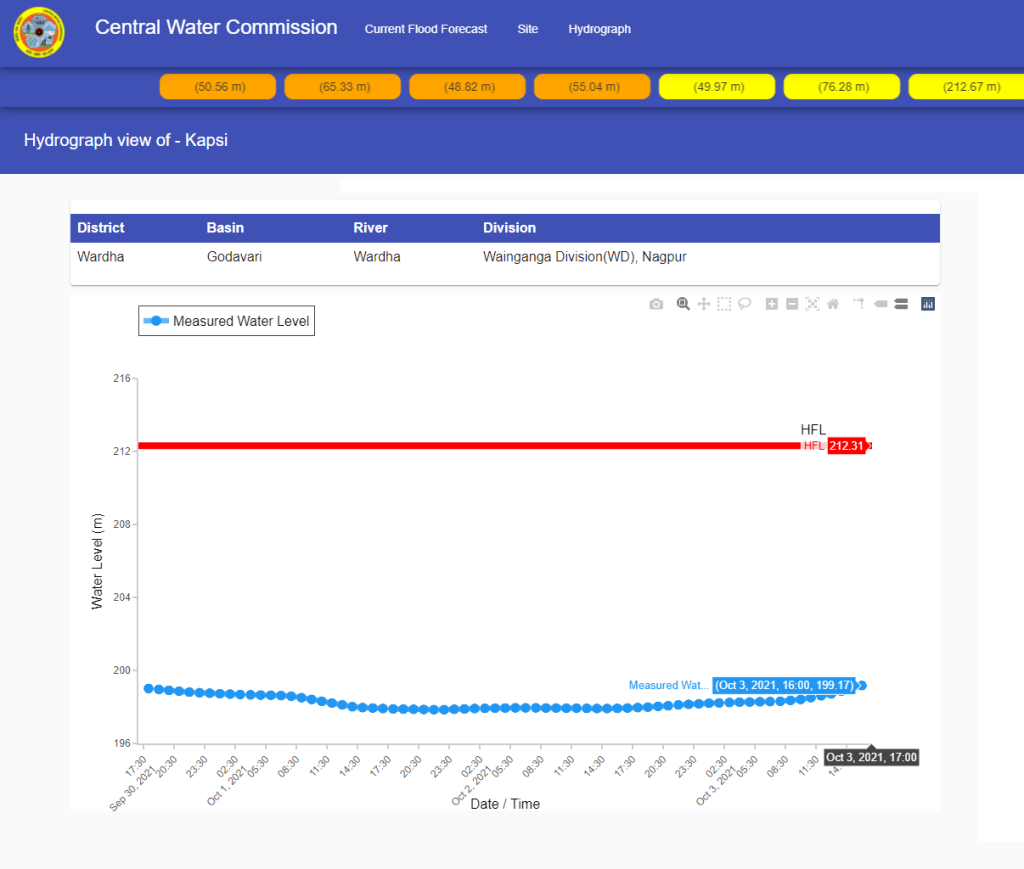Toggle Measured Water Level legend entry

[227, 321]
